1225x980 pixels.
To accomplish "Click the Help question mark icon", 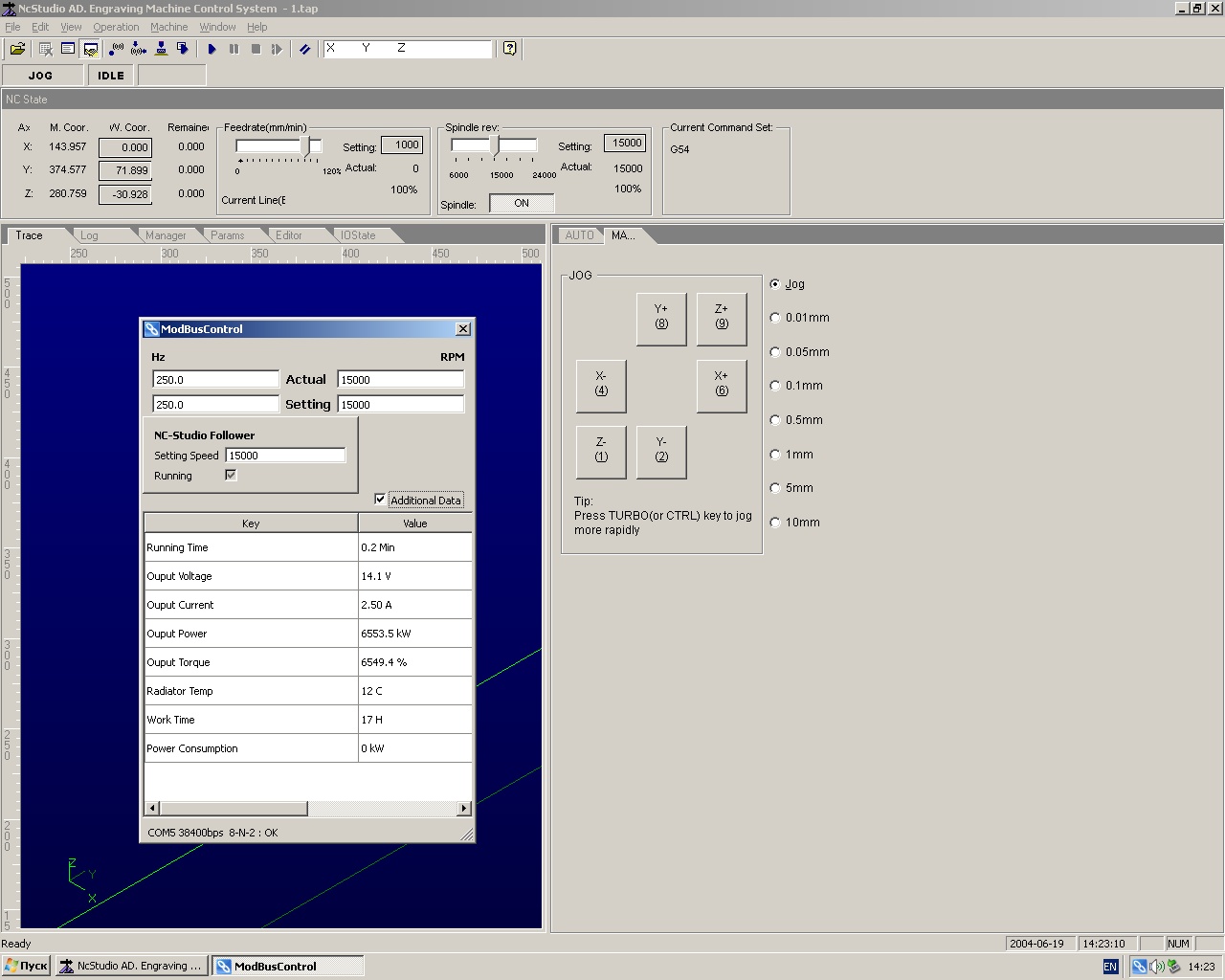I will [x=510, y=49].
